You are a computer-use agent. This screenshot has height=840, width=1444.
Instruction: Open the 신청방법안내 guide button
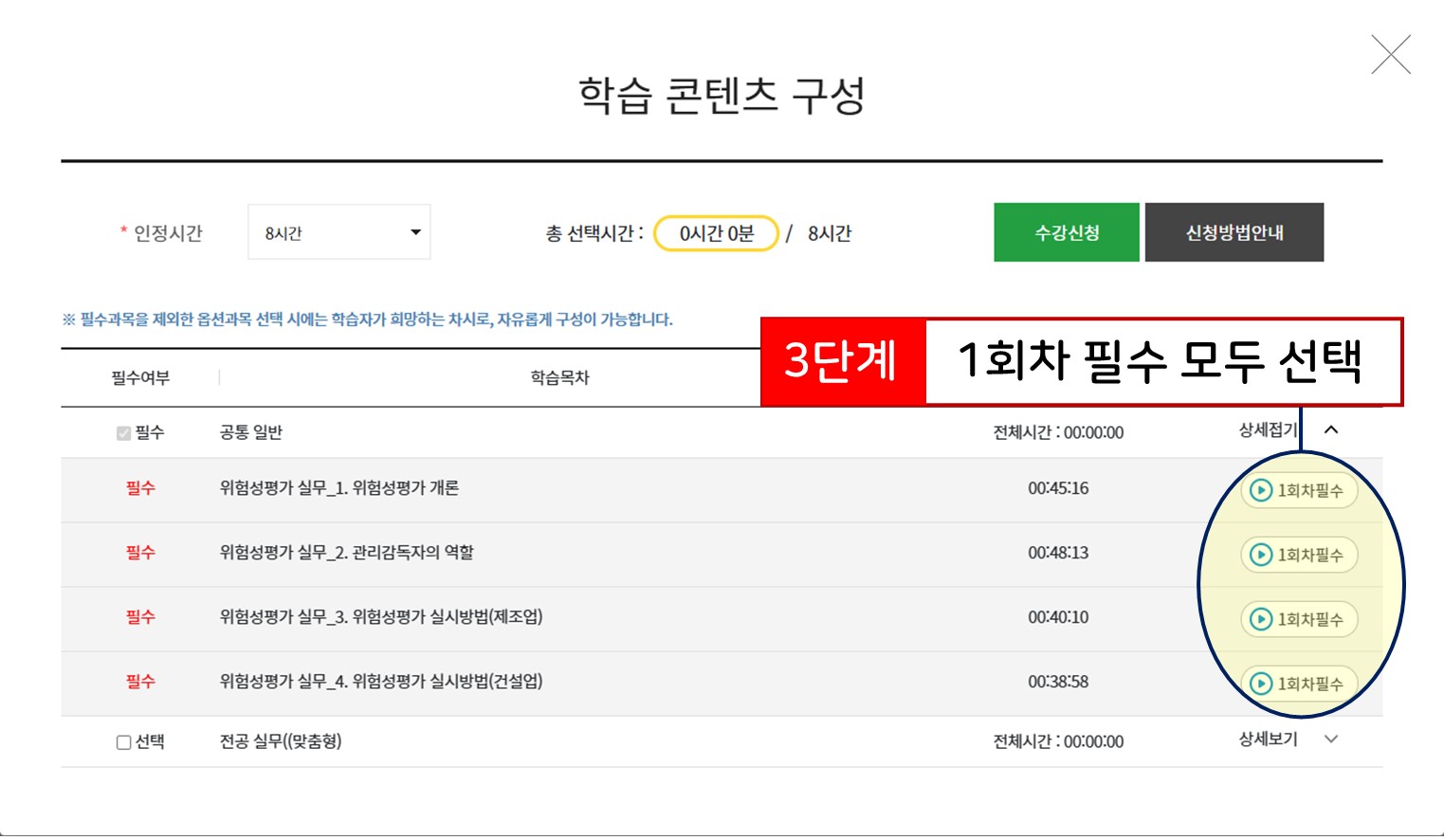click(x=1234, y=232)
